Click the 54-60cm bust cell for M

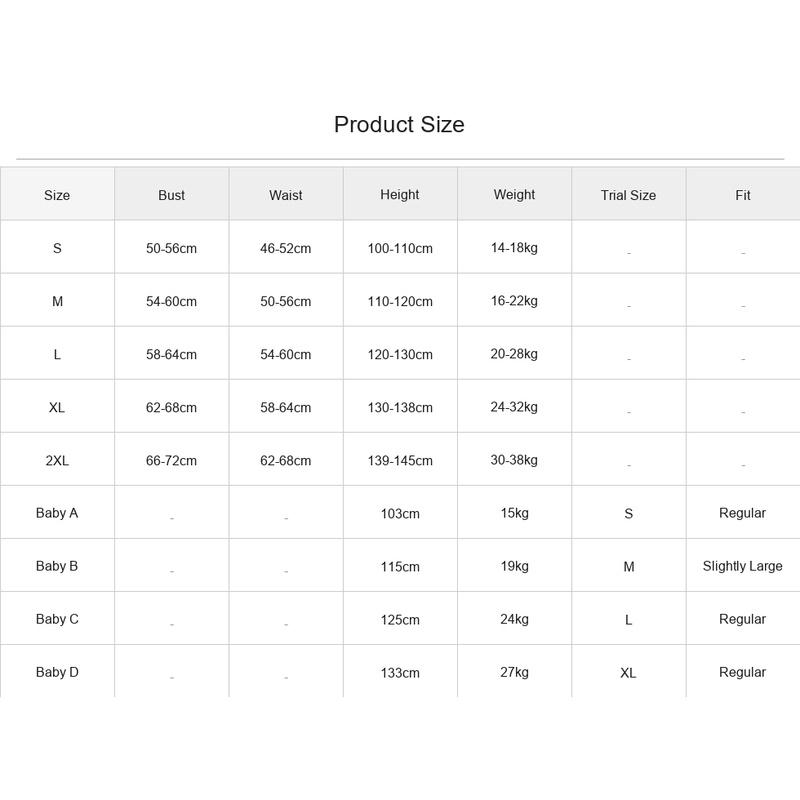point(171,301)
